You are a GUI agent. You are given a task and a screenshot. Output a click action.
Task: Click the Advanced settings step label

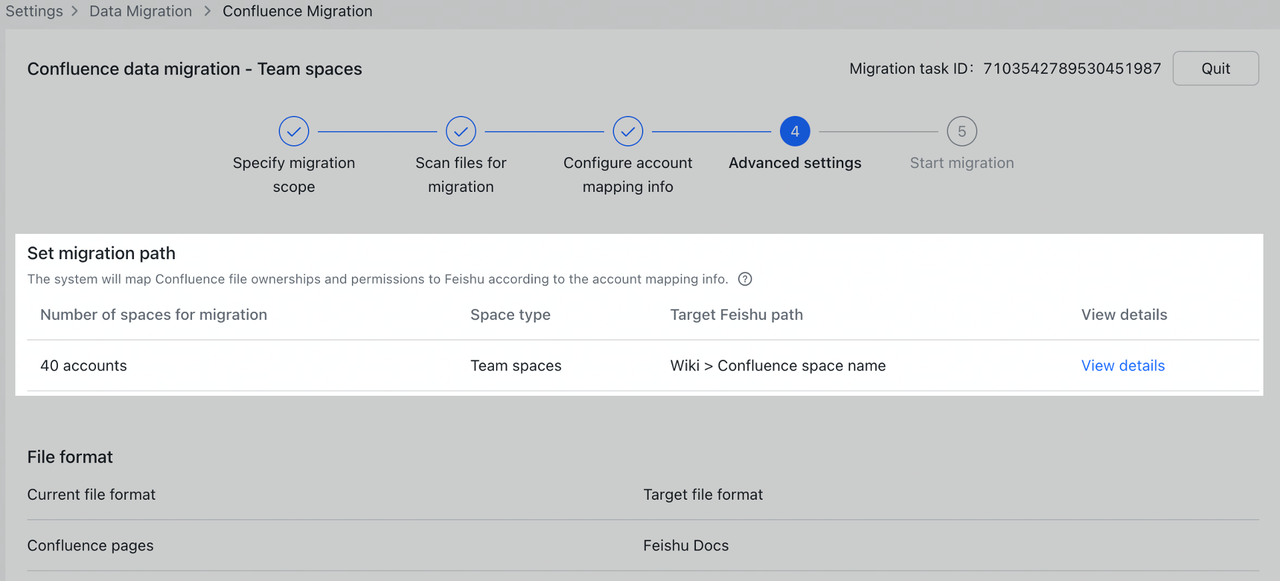(795, 163)
